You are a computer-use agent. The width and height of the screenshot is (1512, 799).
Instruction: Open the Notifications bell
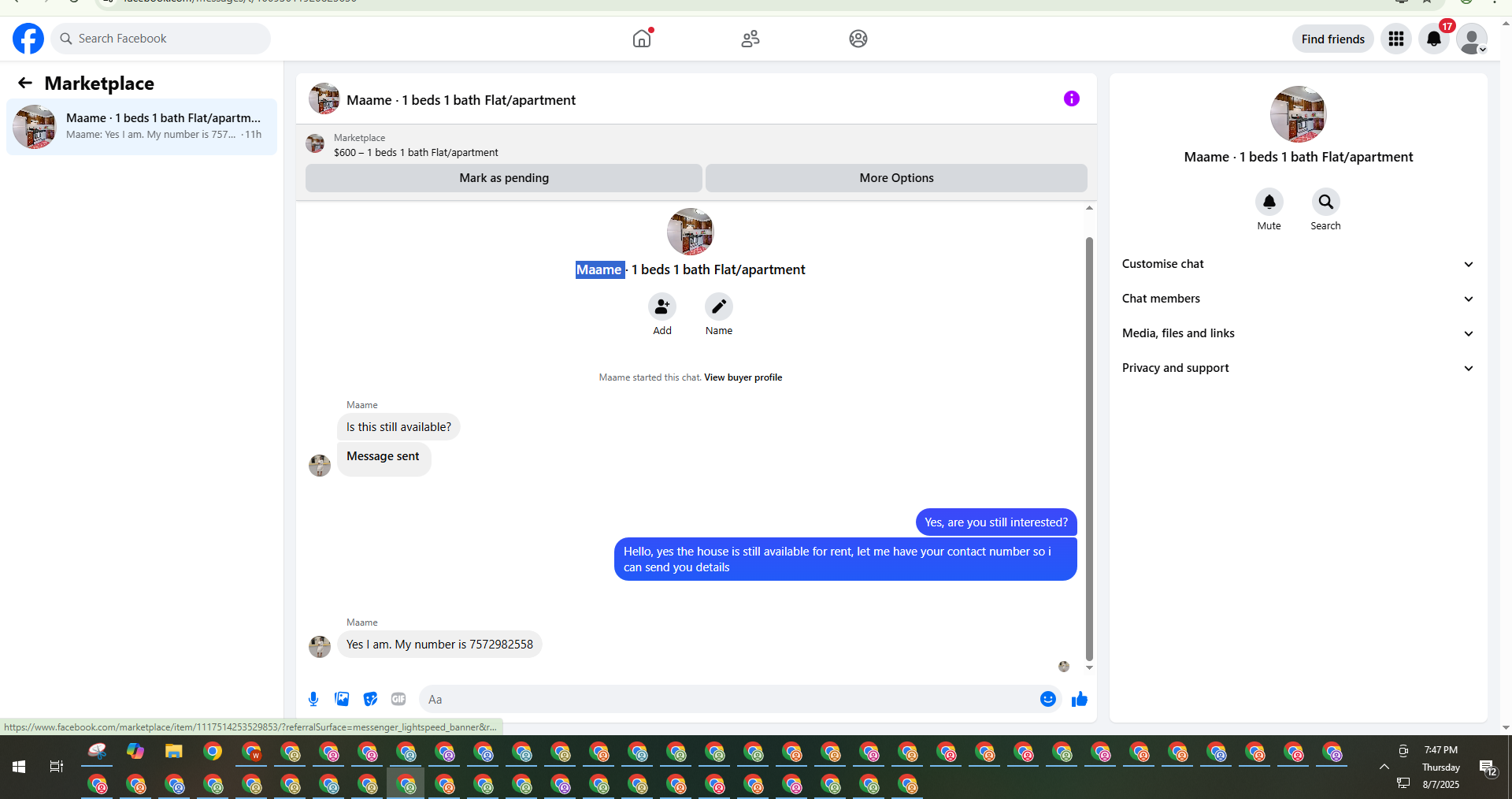(x=1434, y=39)
